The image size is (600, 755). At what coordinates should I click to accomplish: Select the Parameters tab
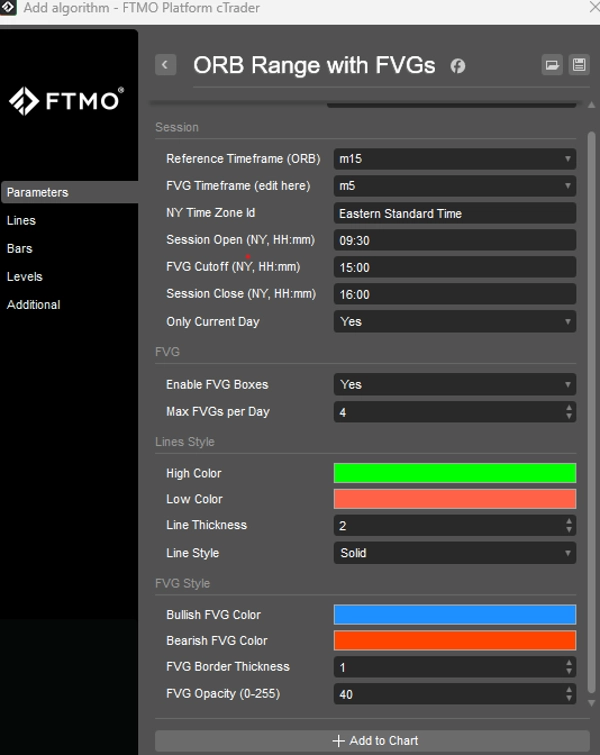pos(69,192)
